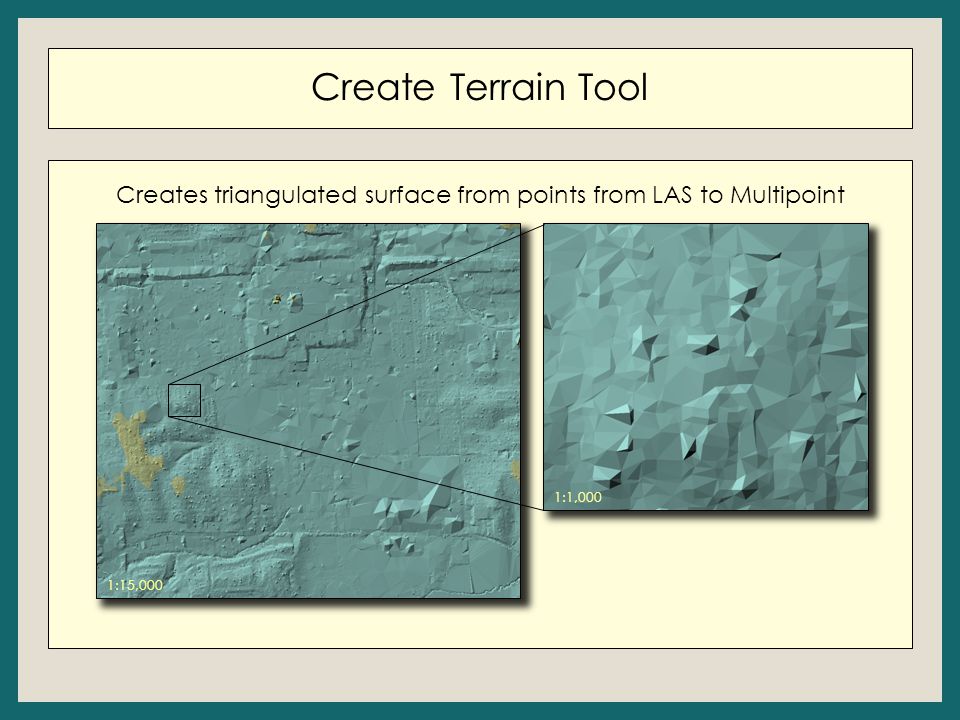Image resolution: width=960 pixels, height=720 pixels.
Task: Select the 'Creates triangulated surface' description line
Action: coord(480,195)
